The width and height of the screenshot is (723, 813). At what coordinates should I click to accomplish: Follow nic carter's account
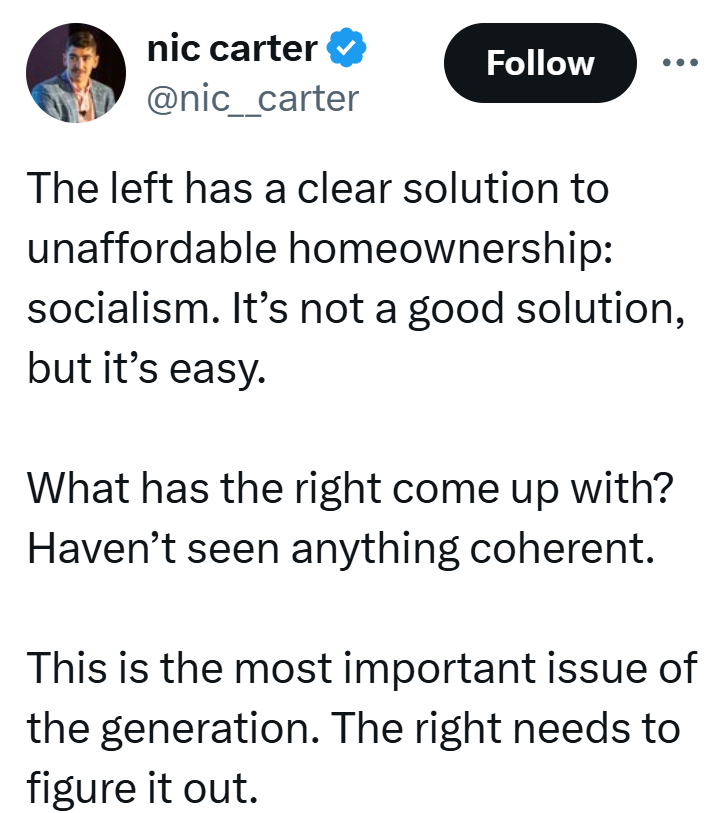pos(540,63)
